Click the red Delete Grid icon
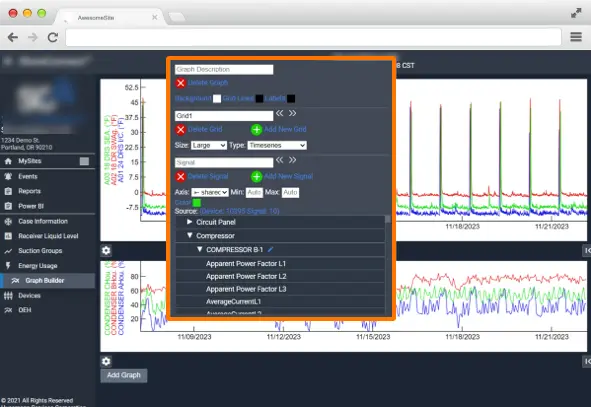591x407 pixels. click(x=181, y=130)
